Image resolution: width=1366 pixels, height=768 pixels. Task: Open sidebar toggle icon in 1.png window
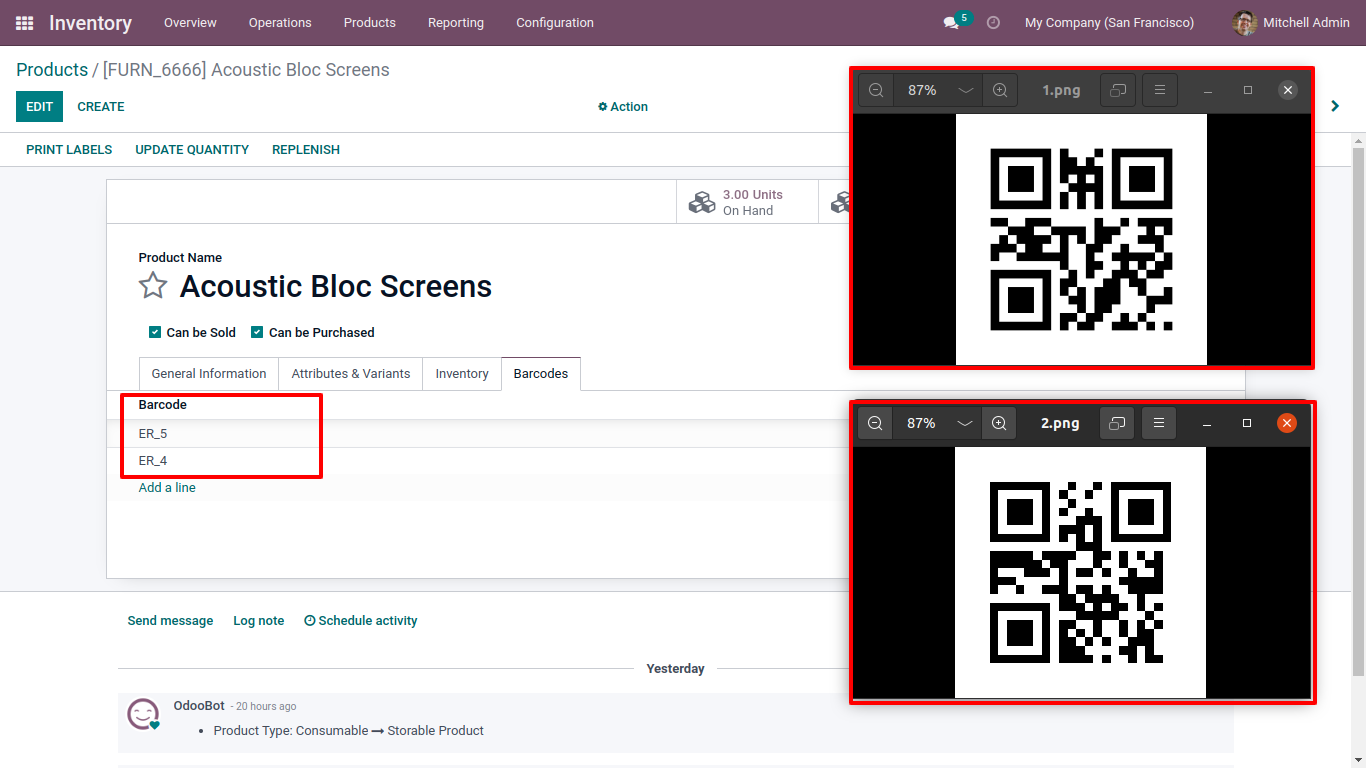point(1118,90)
